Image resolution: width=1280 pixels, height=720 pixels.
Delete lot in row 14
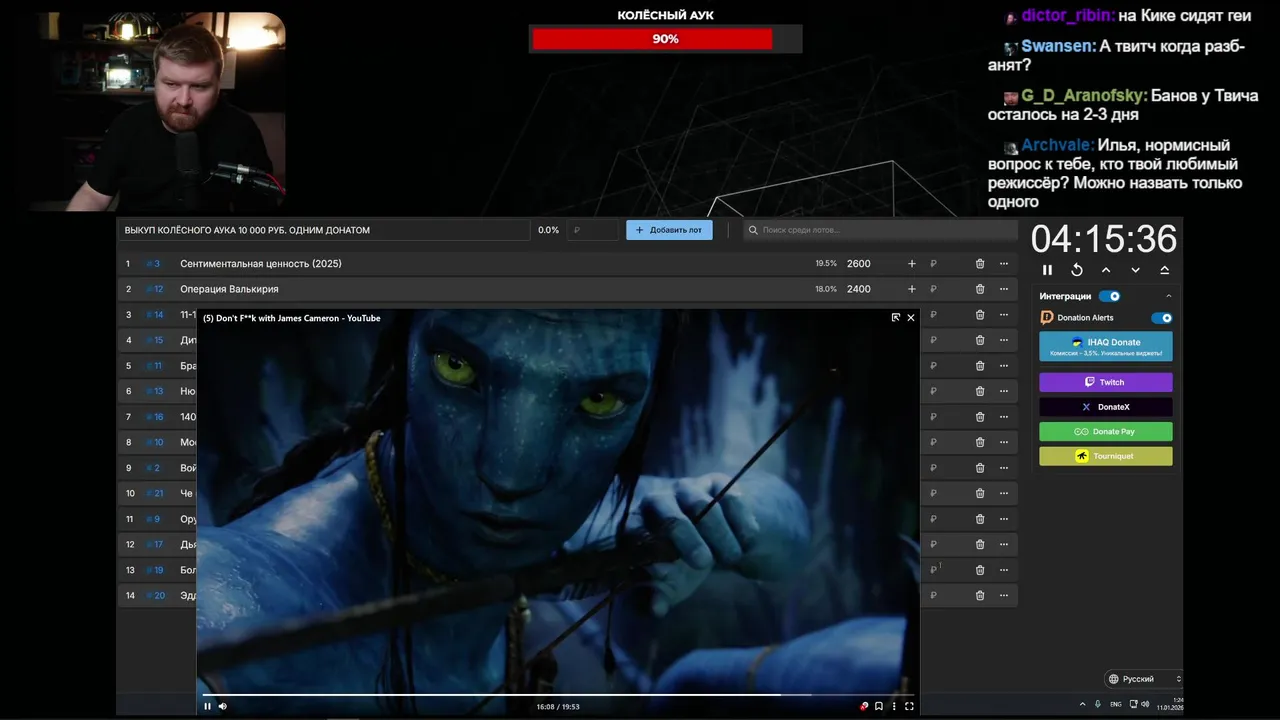pos(980,595)
